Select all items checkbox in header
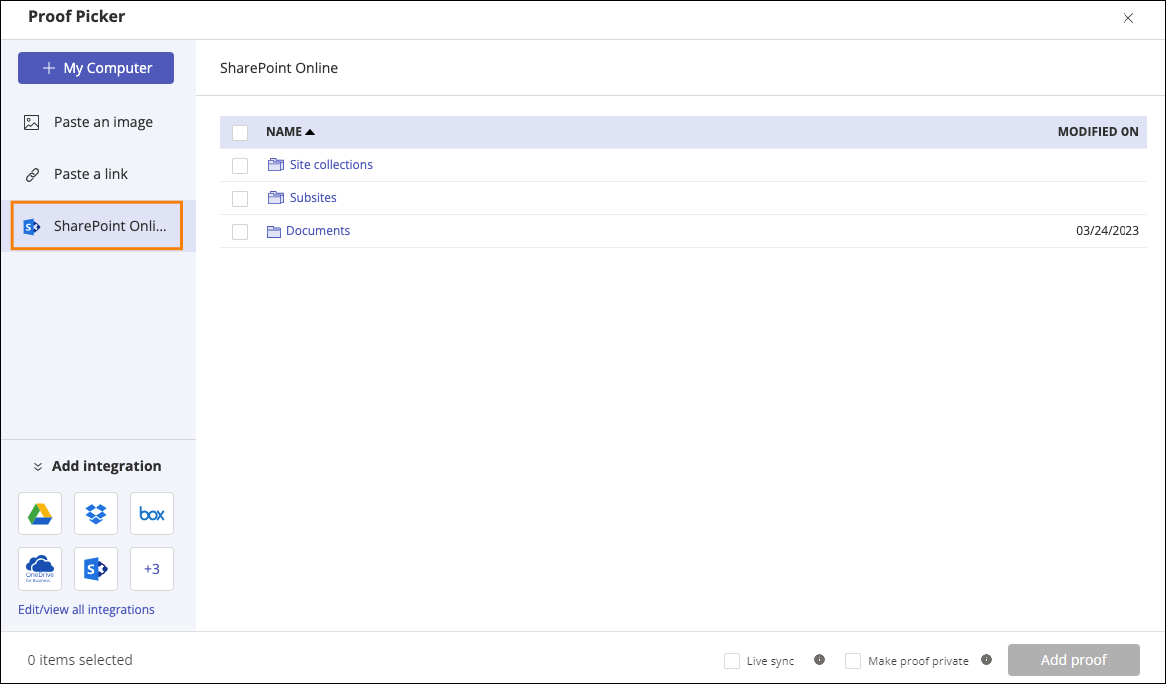 pyautogui.click(x=240, y=133)
